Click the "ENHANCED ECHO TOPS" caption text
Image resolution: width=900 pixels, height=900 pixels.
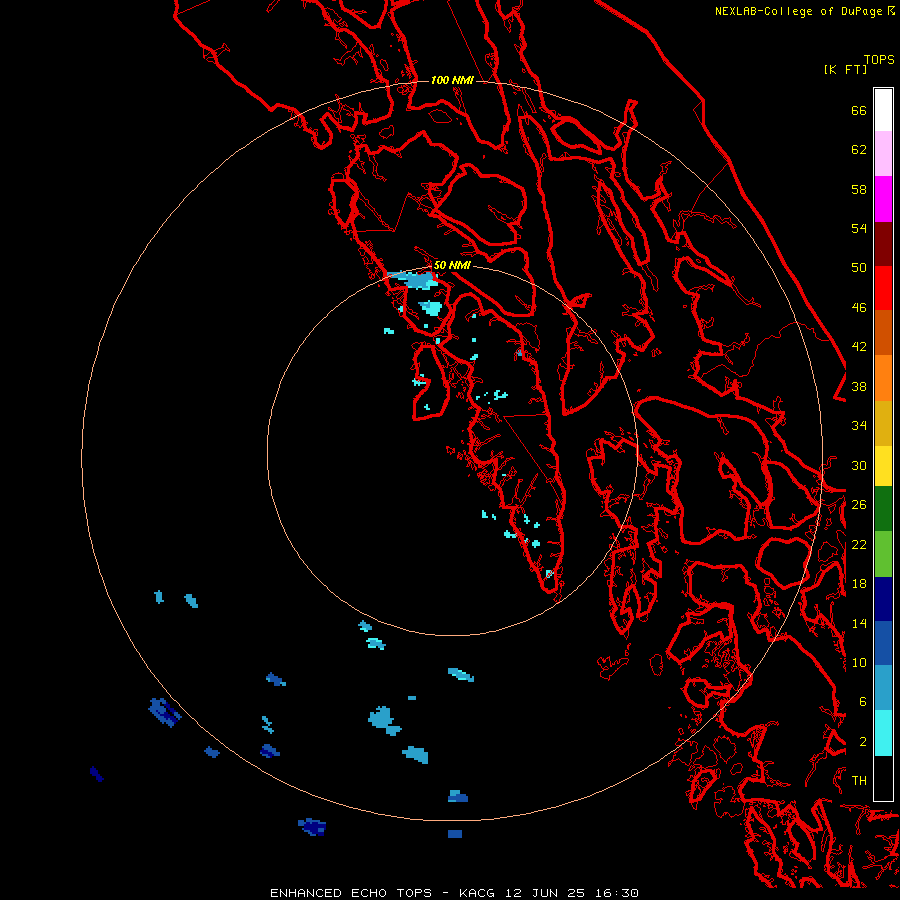pyautogui.click(x=351, y=893)
